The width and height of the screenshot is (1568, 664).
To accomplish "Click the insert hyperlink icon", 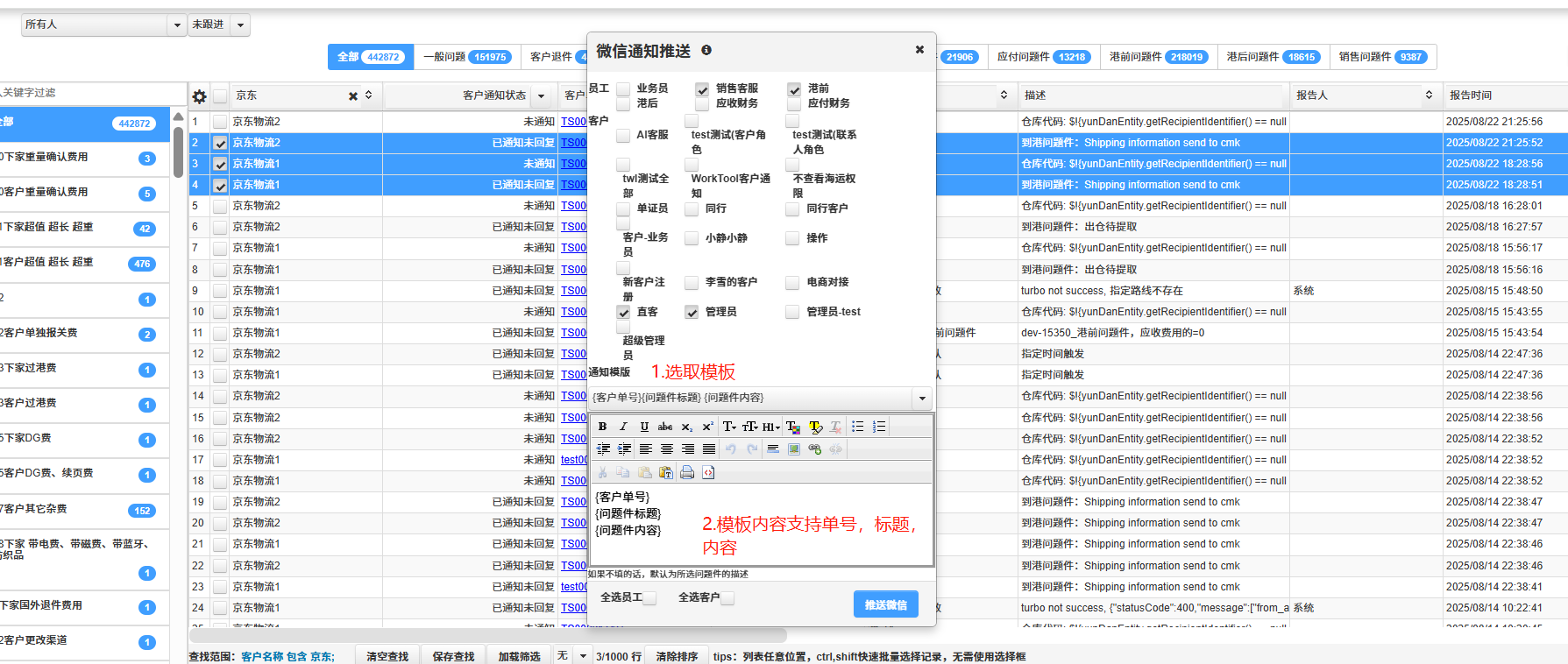I will pos(815,449).
